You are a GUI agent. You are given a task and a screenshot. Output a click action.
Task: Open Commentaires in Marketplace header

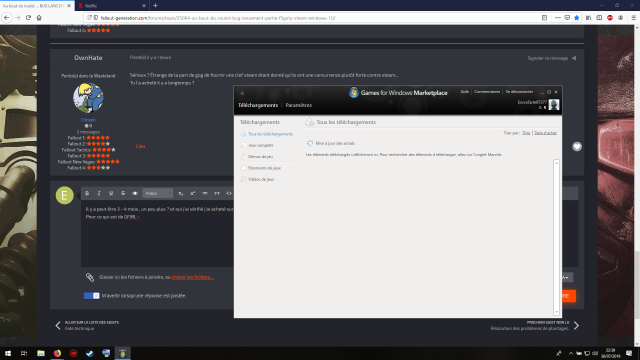[x=487, y=92]
